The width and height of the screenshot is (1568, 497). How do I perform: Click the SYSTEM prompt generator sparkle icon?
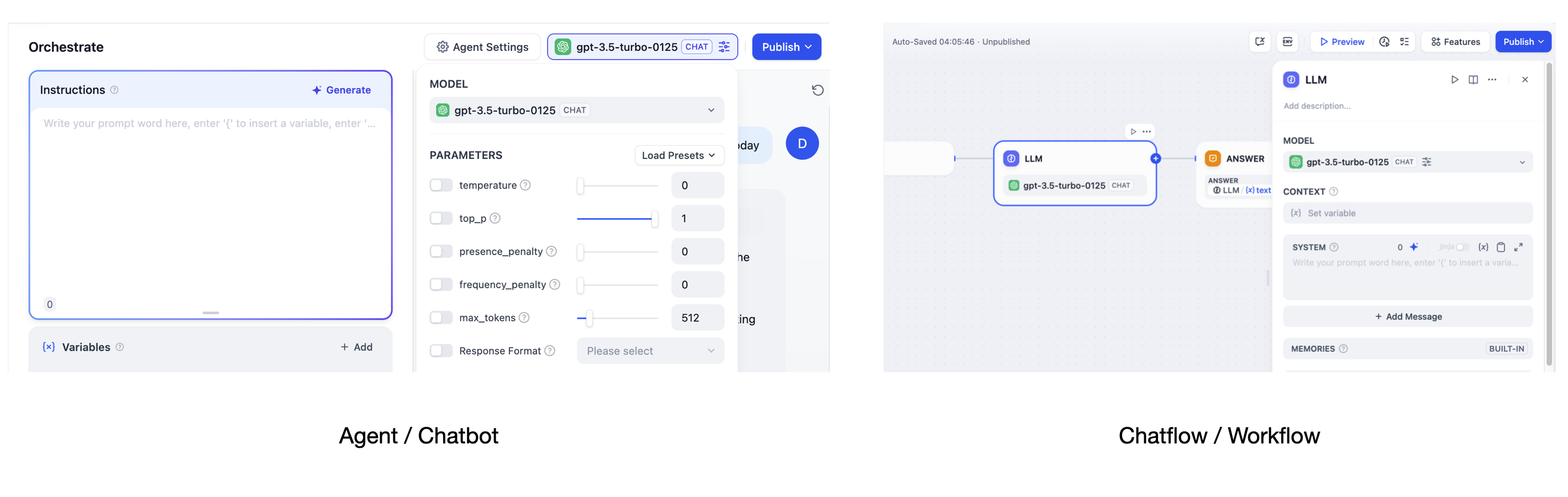(1414, 247)
